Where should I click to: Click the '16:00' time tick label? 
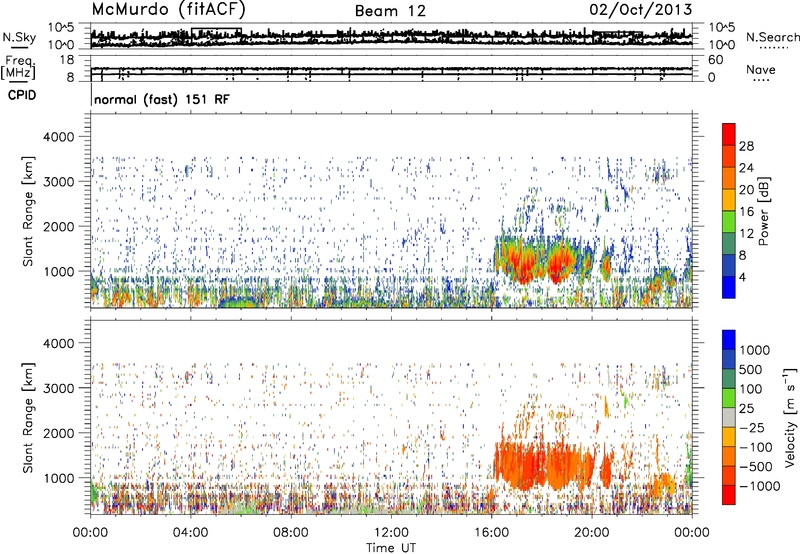(491, 533)
